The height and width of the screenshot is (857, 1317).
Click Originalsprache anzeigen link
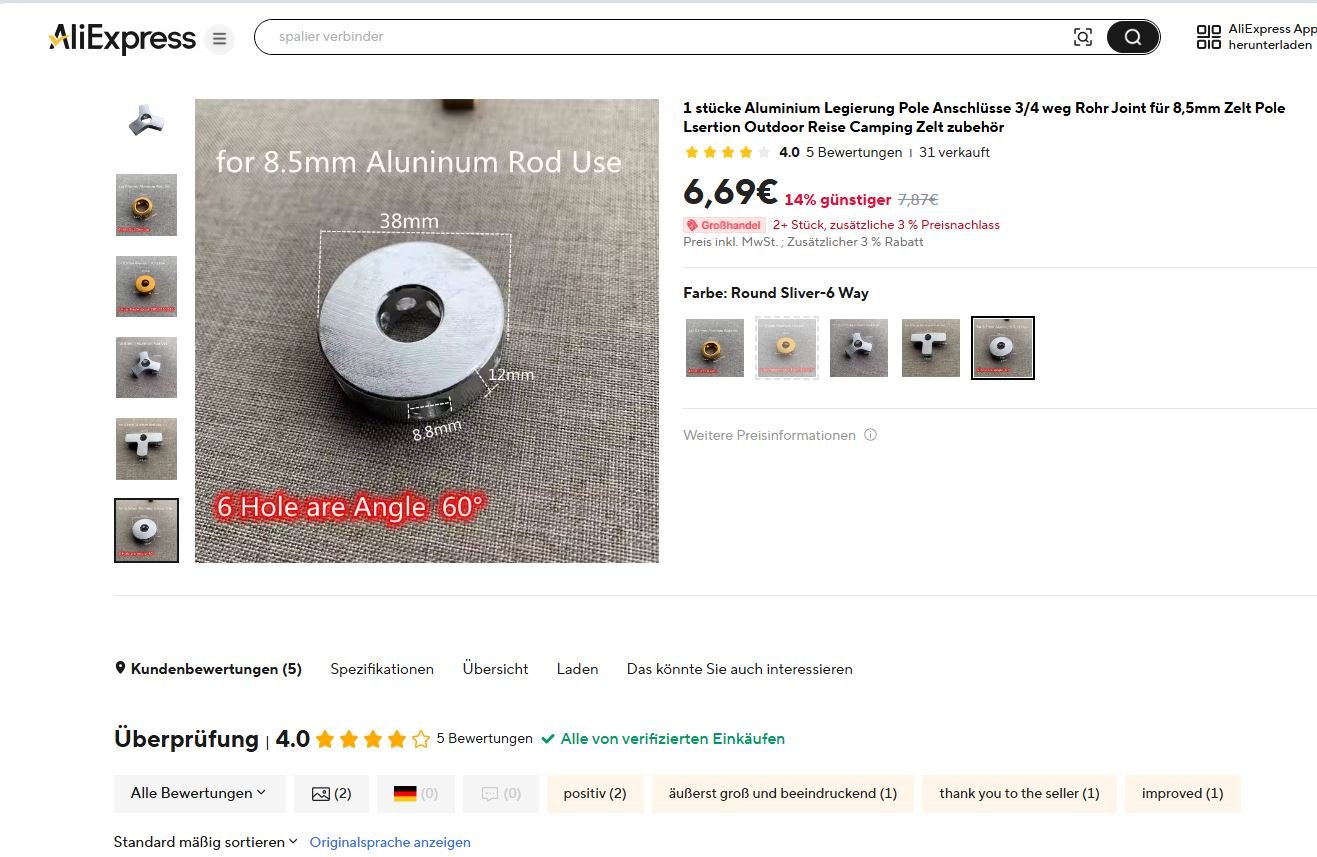pos(390,842)
